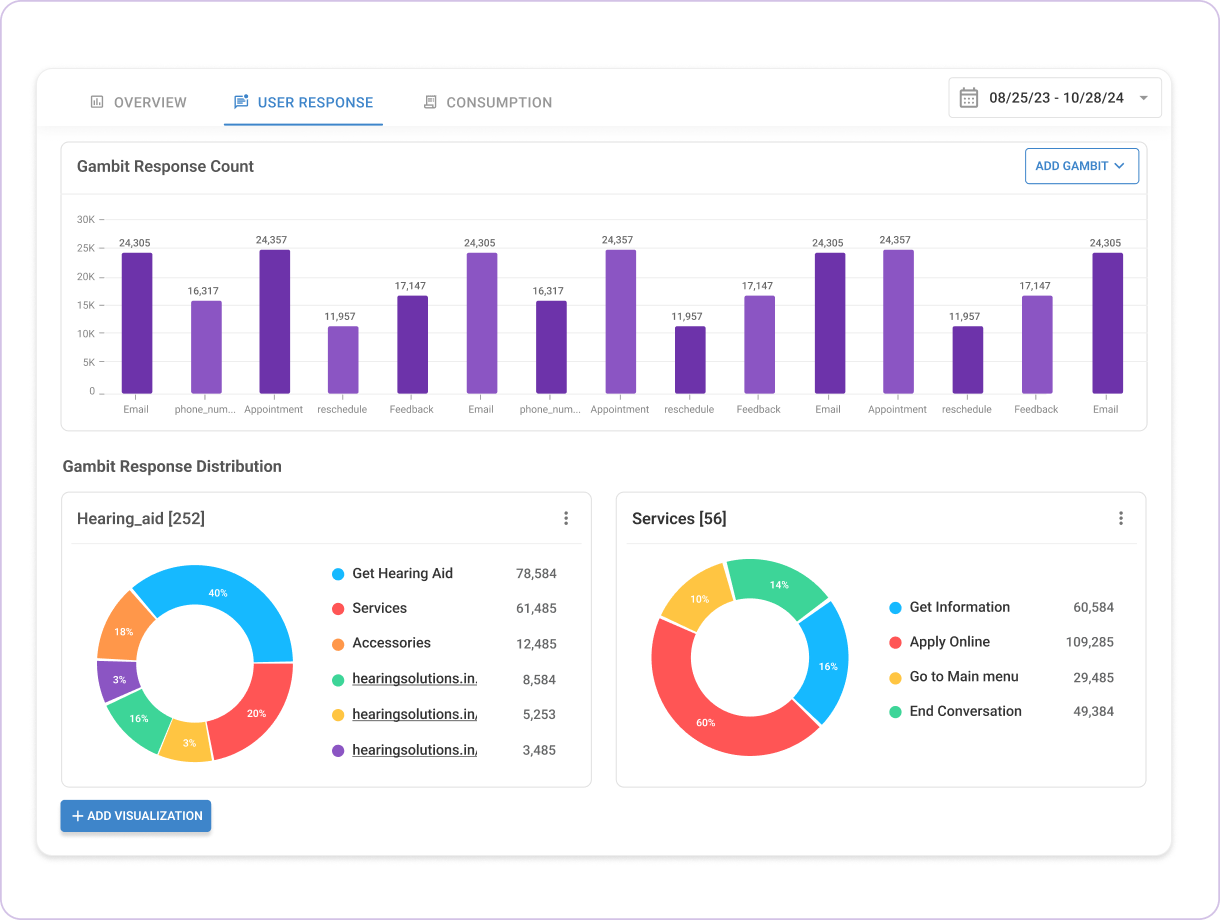Click the orange 18% segment of Hearing_aid donut
The image size is (1220, 920).
(x=124, y=629)
